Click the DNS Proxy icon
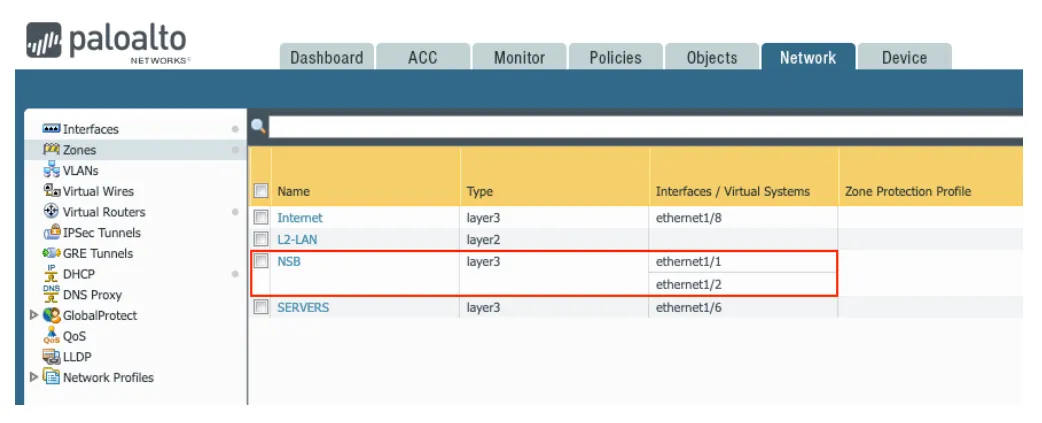The width and height of the screenshot is (1042, 423). (x=51, y=294)
